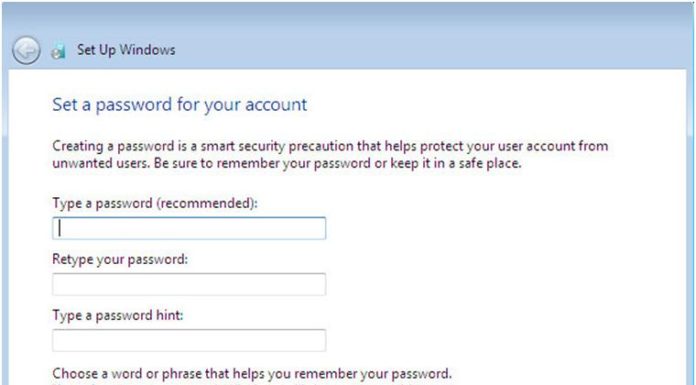Go back using the round arrow button
The height and width of the screenshot is (385, 696).
(x=26, y=50)
